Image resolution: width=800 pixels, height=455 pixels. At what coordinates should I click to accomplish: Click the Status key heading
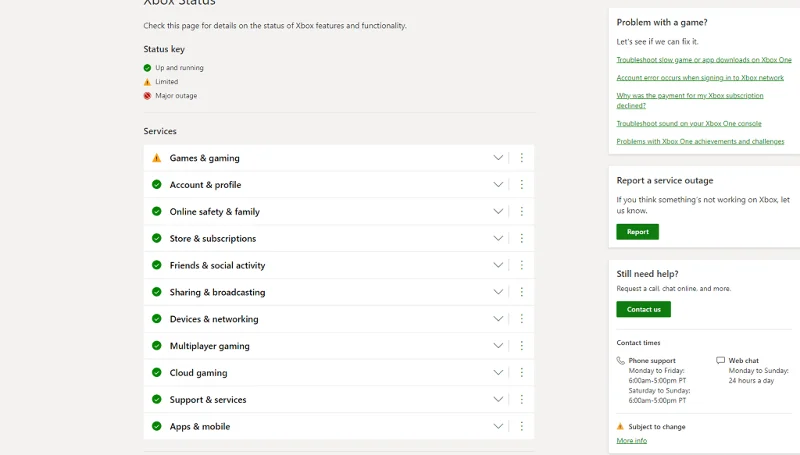coord(164,49)
